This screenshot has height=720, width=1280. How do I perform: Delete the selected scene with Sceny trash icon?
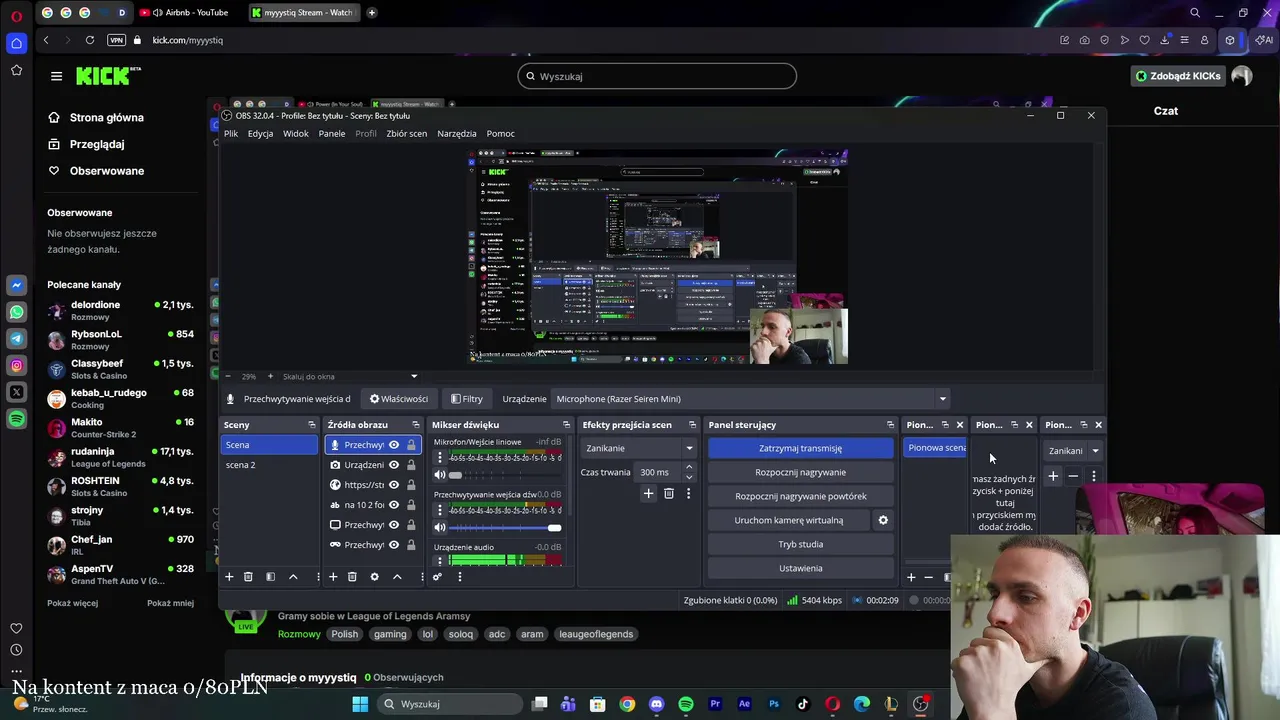click(x=248, y=577)
